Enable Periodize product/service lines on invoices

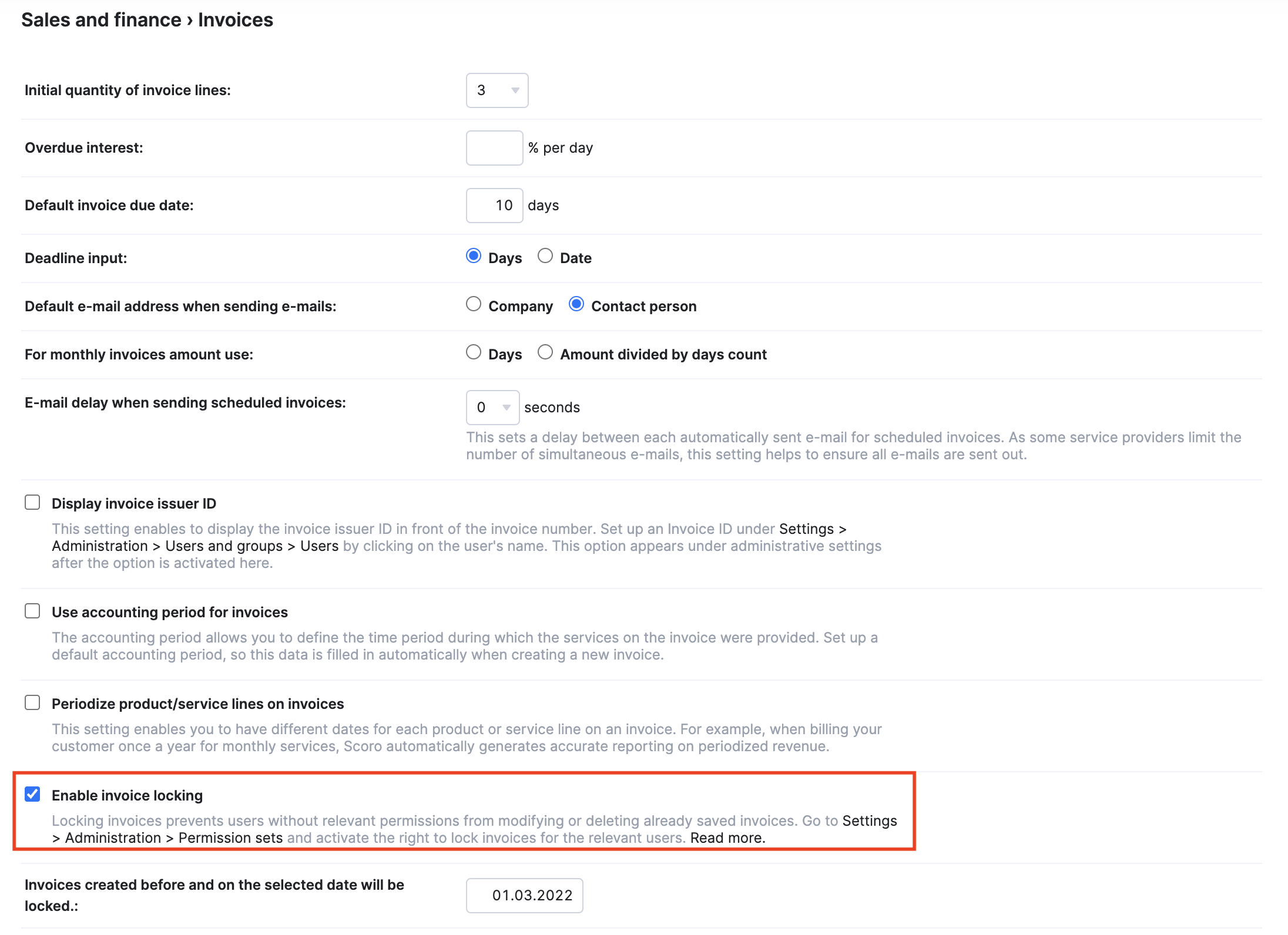[x=32, y=703]
